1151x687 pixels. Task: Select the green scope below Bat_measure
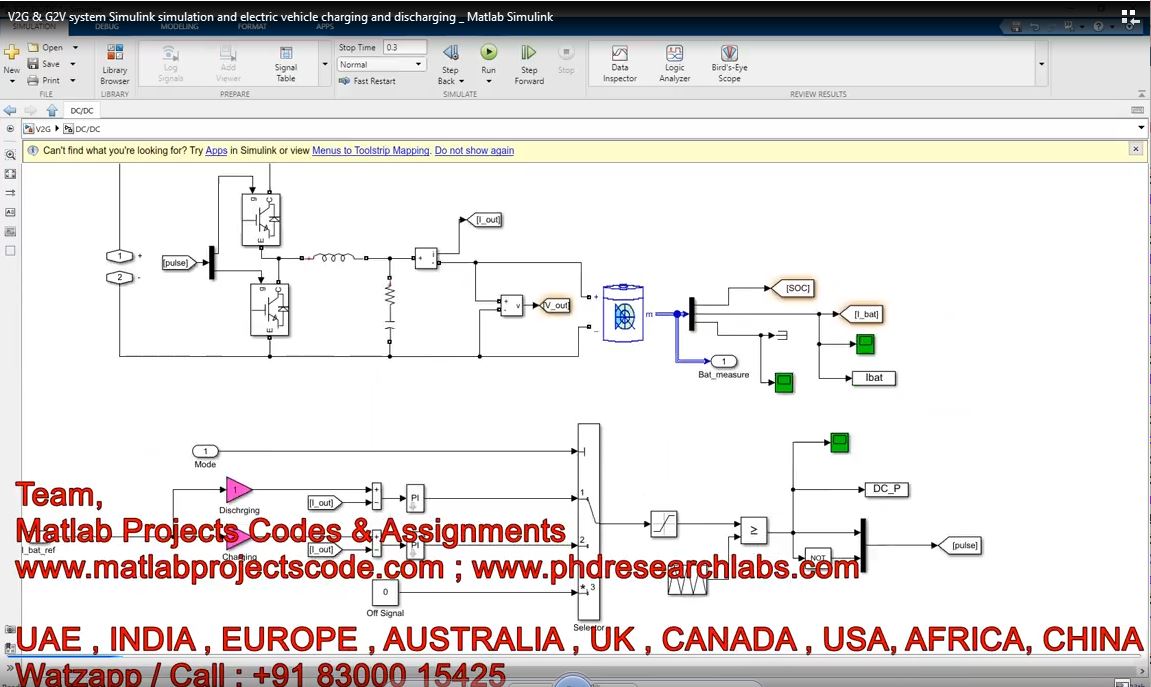(x=784, y=382)
